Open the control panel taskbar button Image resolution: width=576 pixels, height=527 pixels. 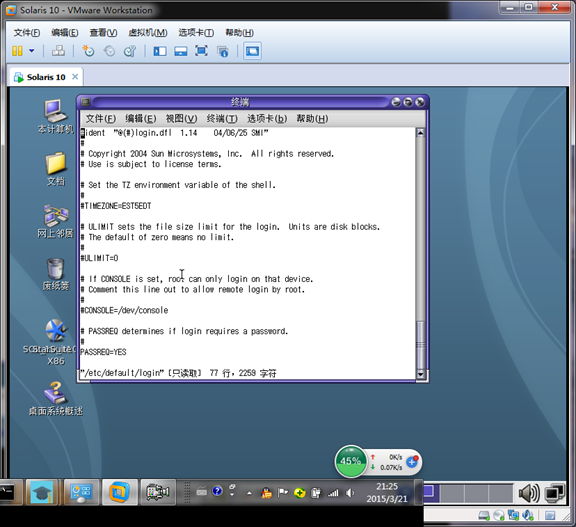tap(81, 492)
